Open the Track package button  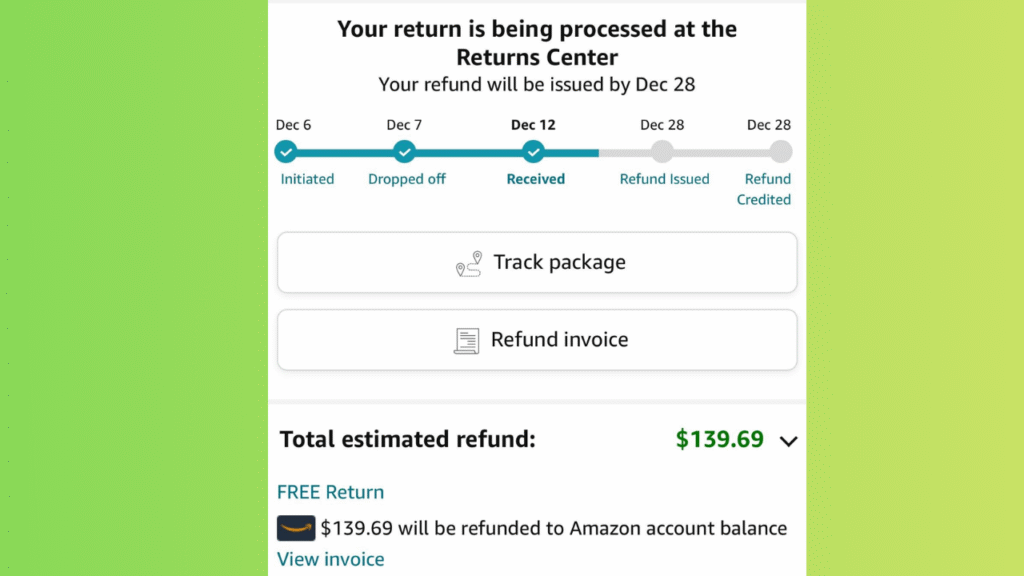[537, 263]
